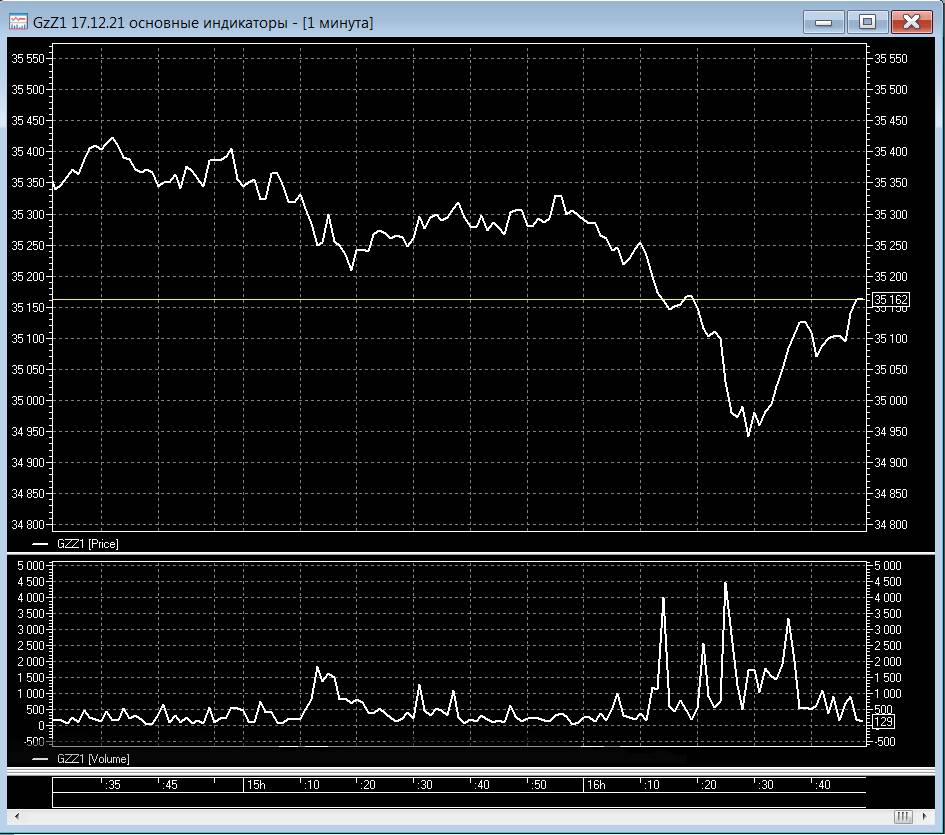Viewport: 945px width, 835px height.
Task: Click 35 000 on the left price axis
Action: click(x=28, y=400)
